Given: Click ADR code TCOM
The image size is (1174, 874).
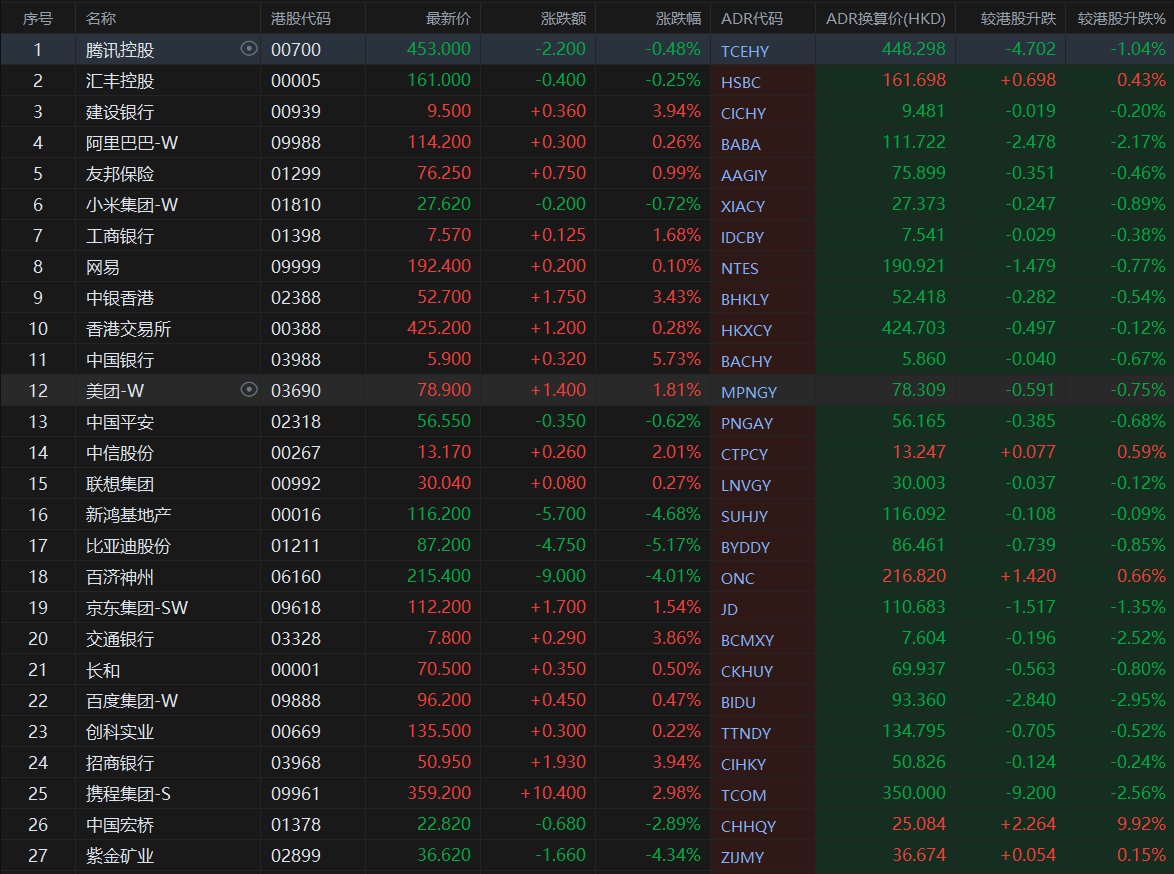Looking at the screenshot, I should coord(743,795).
